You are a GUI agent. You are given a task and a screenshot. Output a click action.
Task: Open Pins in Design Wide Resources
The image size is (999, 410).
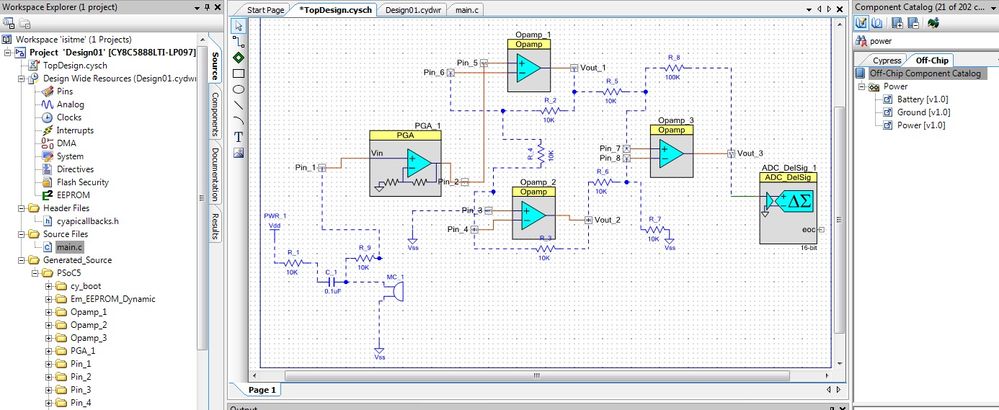64,92
